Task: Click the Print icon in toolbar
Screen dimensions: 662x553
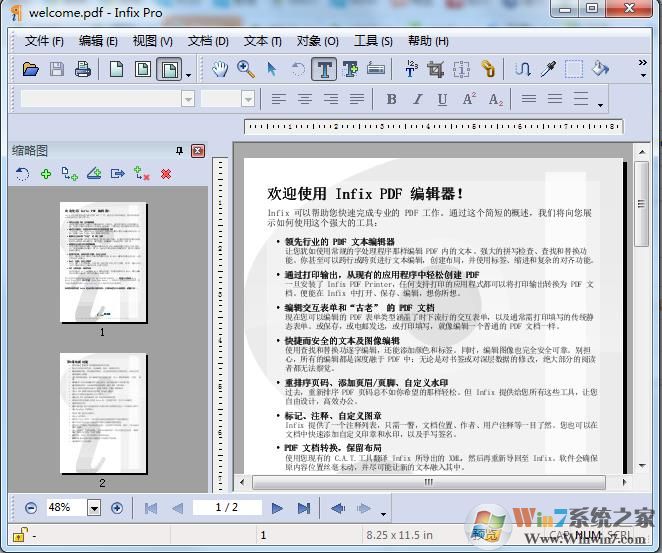Action: click(x=82, y=69)
